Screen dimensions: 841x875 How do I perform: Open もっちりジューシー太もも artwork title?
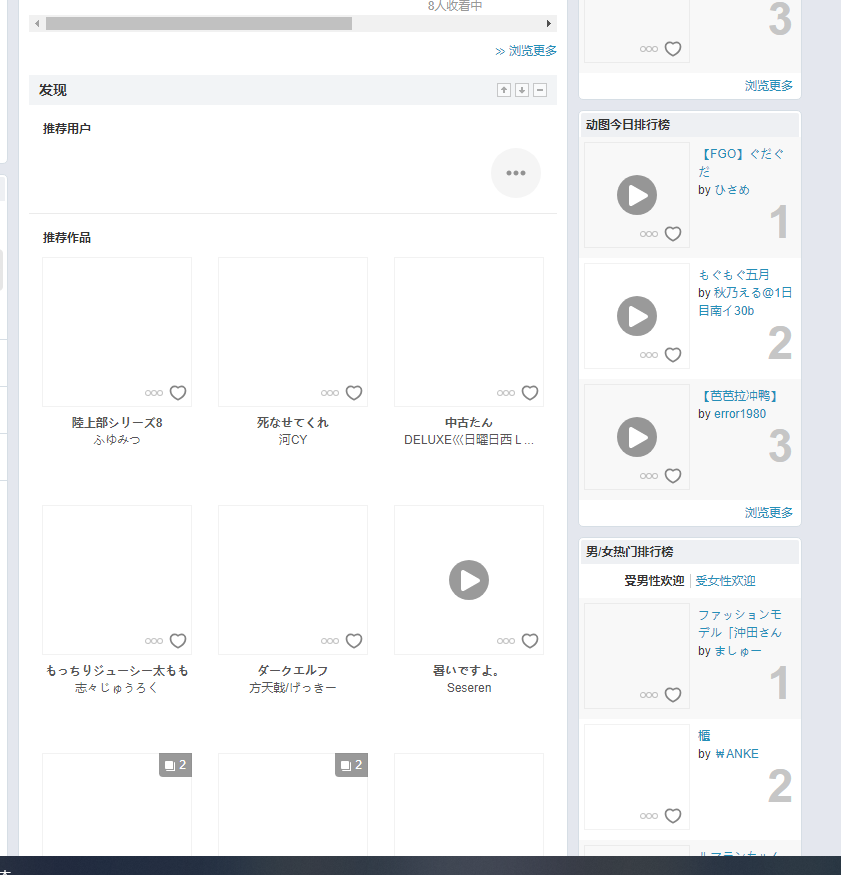click(117, 670)
